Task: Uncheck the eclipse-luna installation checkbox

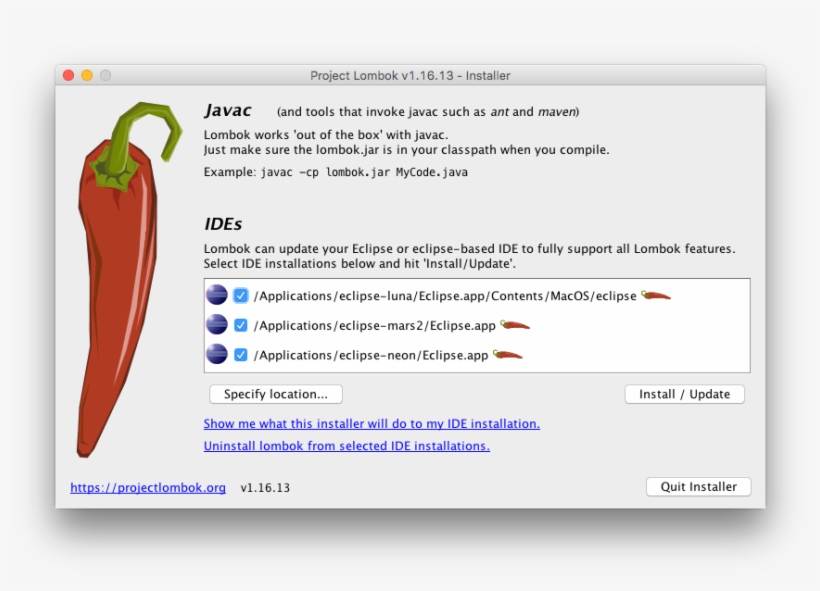Action: point(241,296)
